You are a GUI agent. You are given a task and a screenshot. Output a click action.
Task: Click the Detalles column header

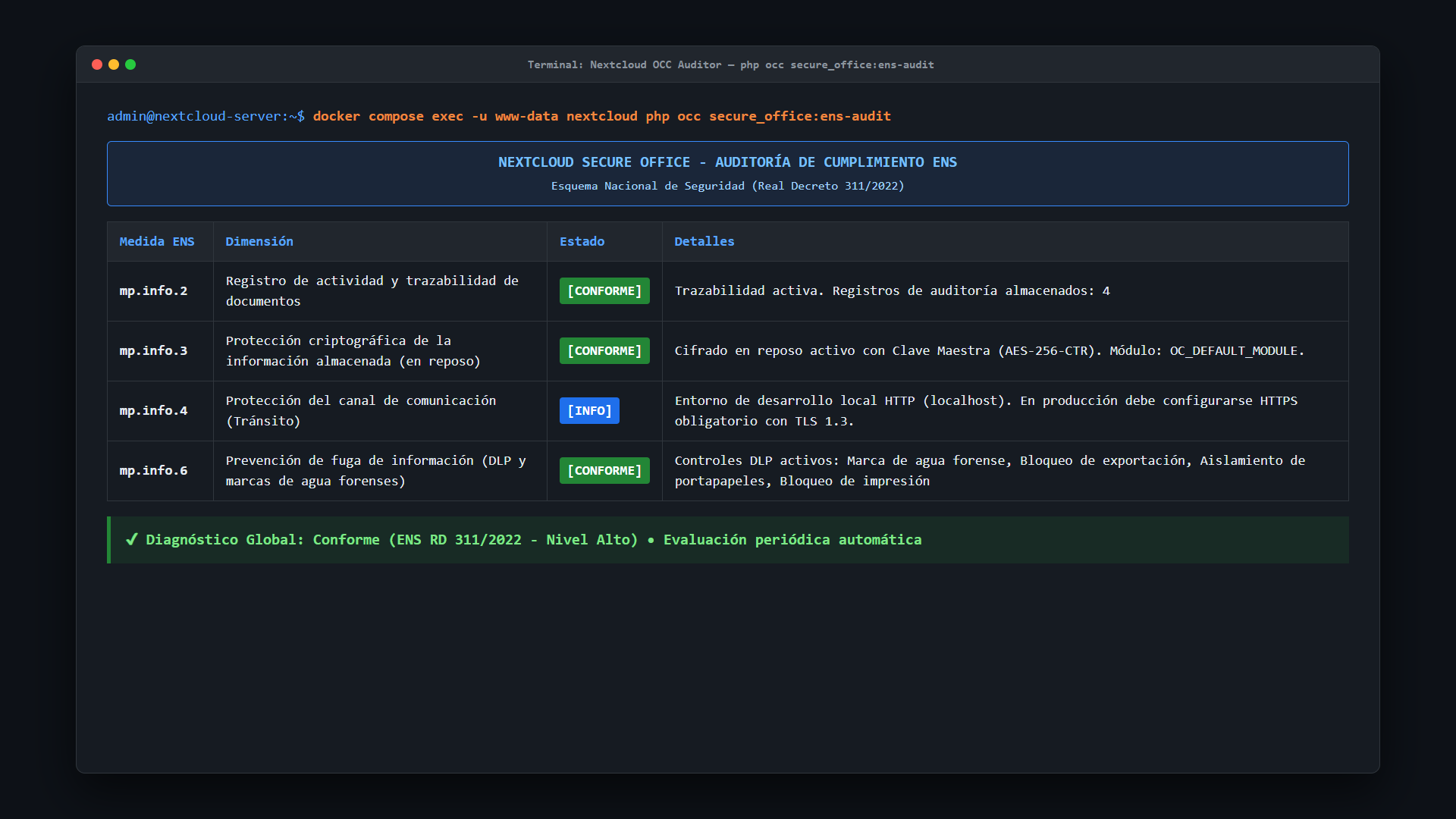pos(704,241)
